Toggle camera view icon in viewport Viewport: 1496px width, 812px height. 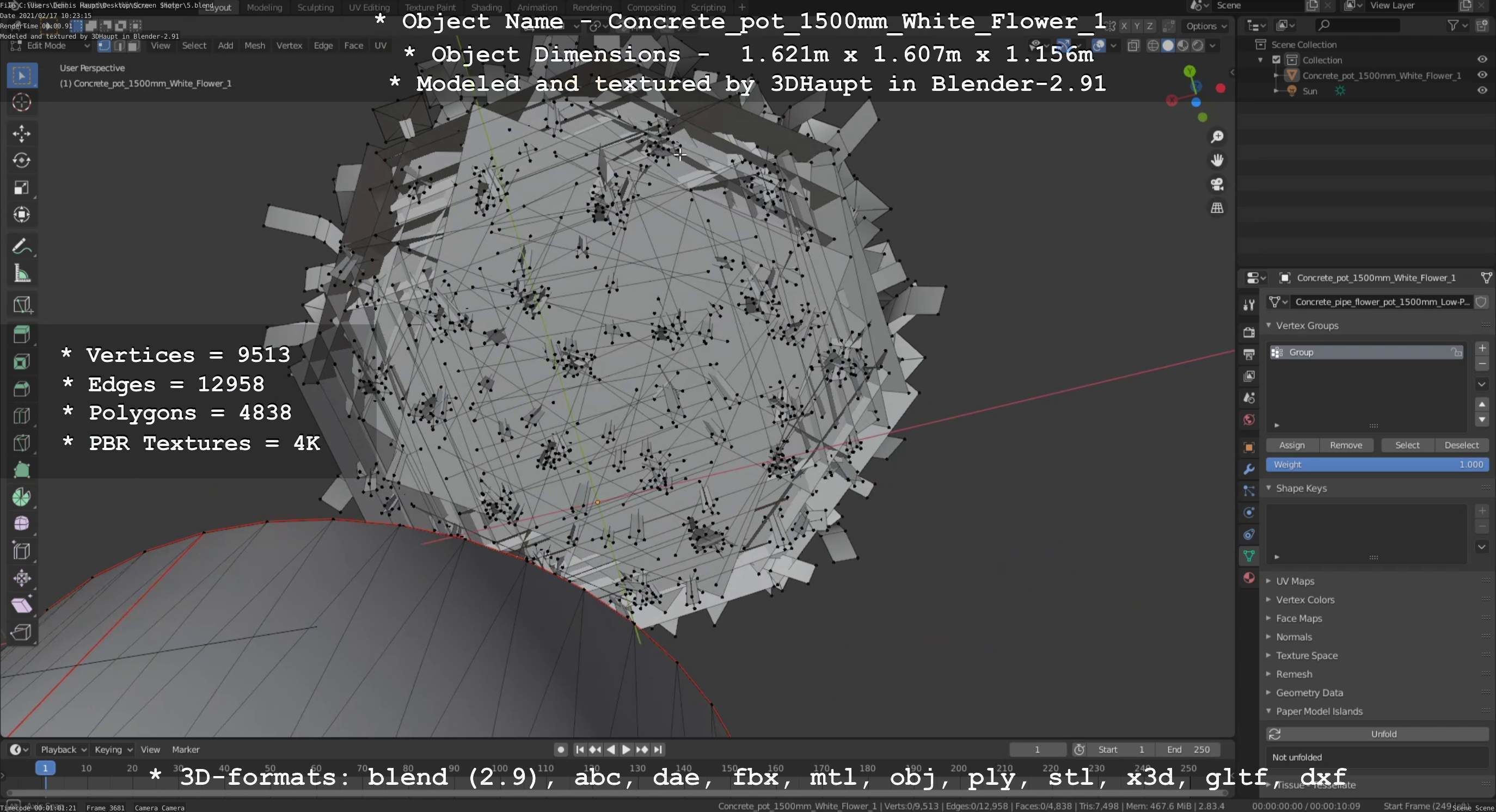coord(1217,184)
